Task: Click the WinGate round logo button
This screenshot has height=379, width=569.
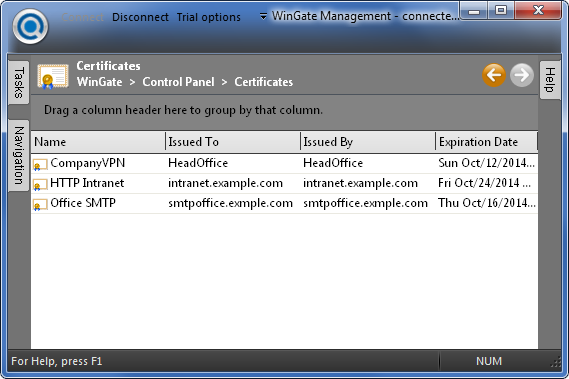Action: (30, 27)
